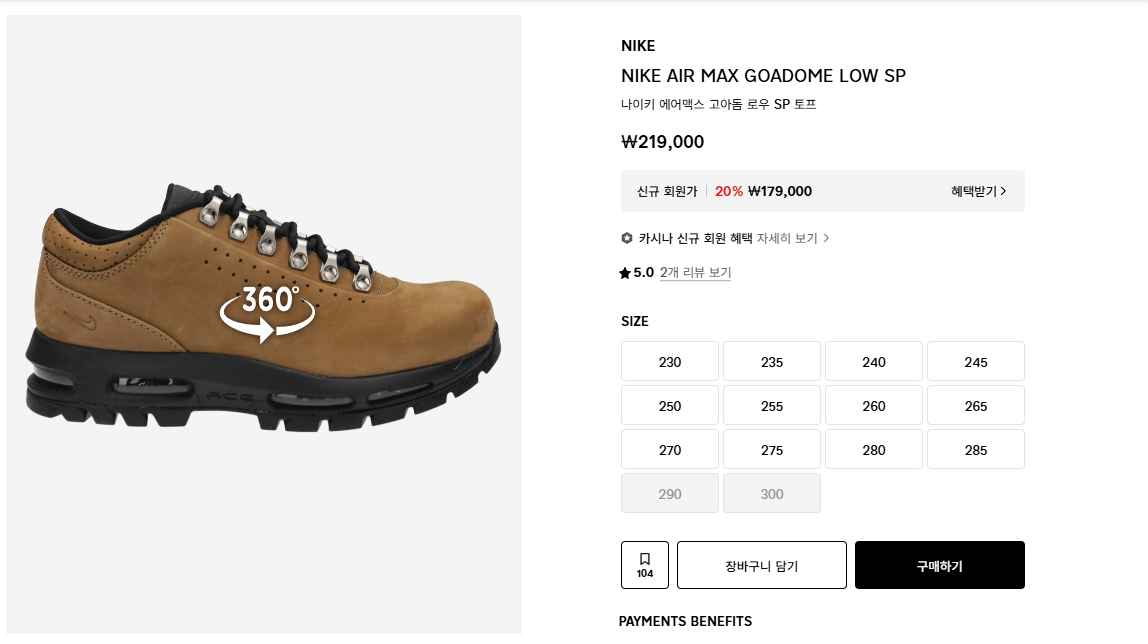Image resolution: width=1148 pixels, height=644 pixels.
Task: Select size 245
Action: click(x=976, y=362)
